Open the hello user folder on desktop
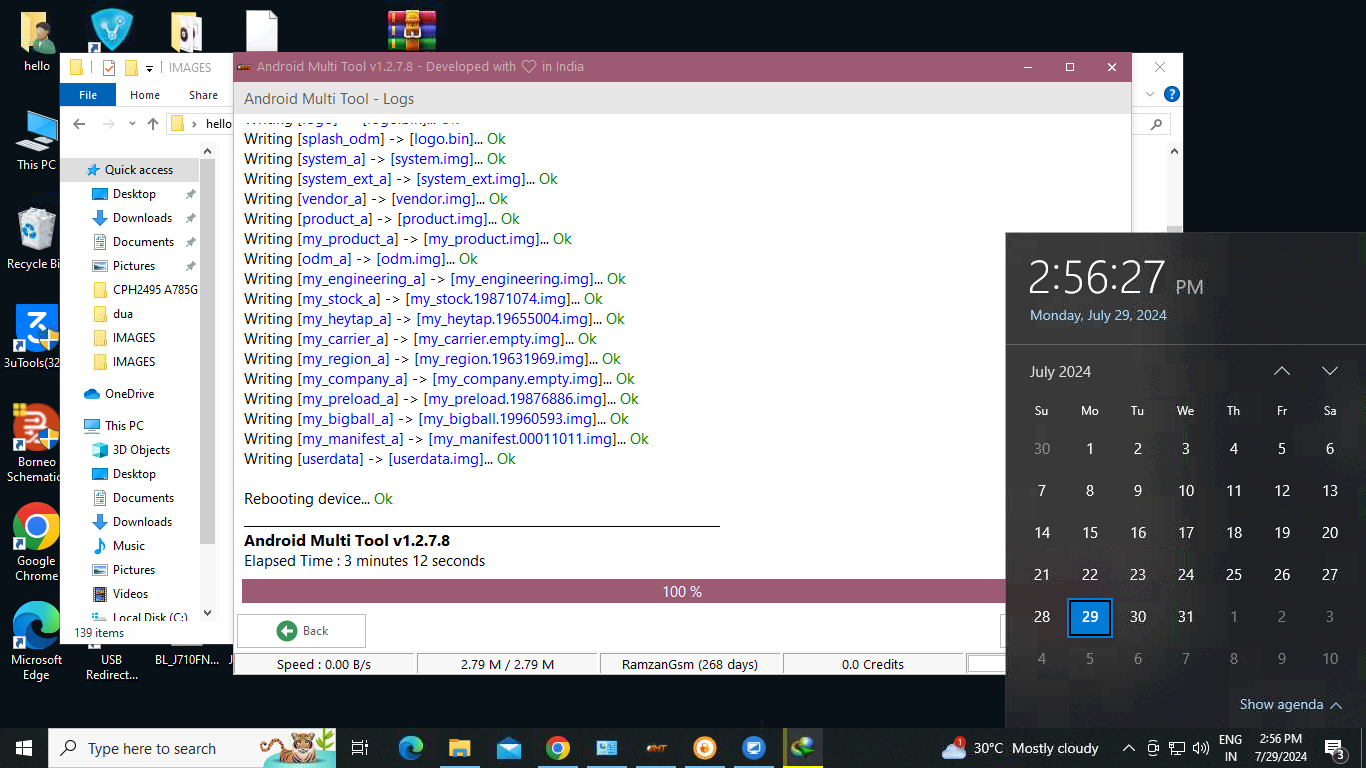This screenshot has width=1366, height=768. click(37, 42)
